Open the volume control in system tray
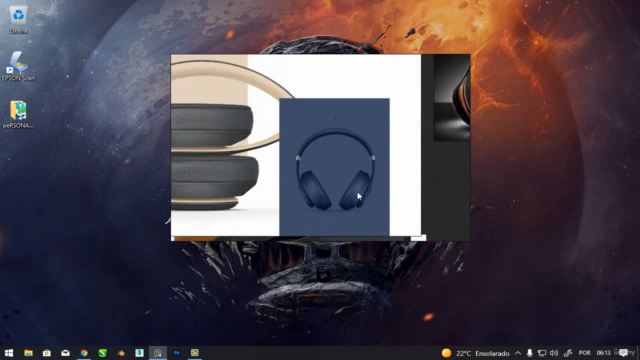 pyautogui.click(x=554, y=353)
